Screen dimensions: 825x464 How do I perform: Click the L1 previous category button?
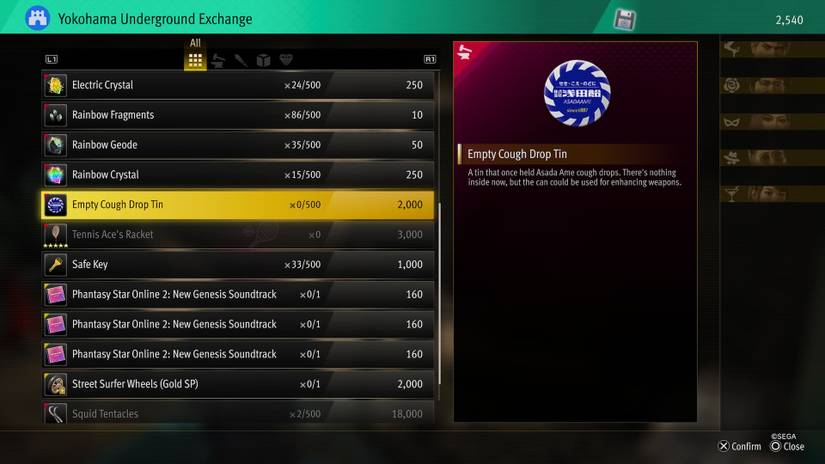tap(52, 59)
